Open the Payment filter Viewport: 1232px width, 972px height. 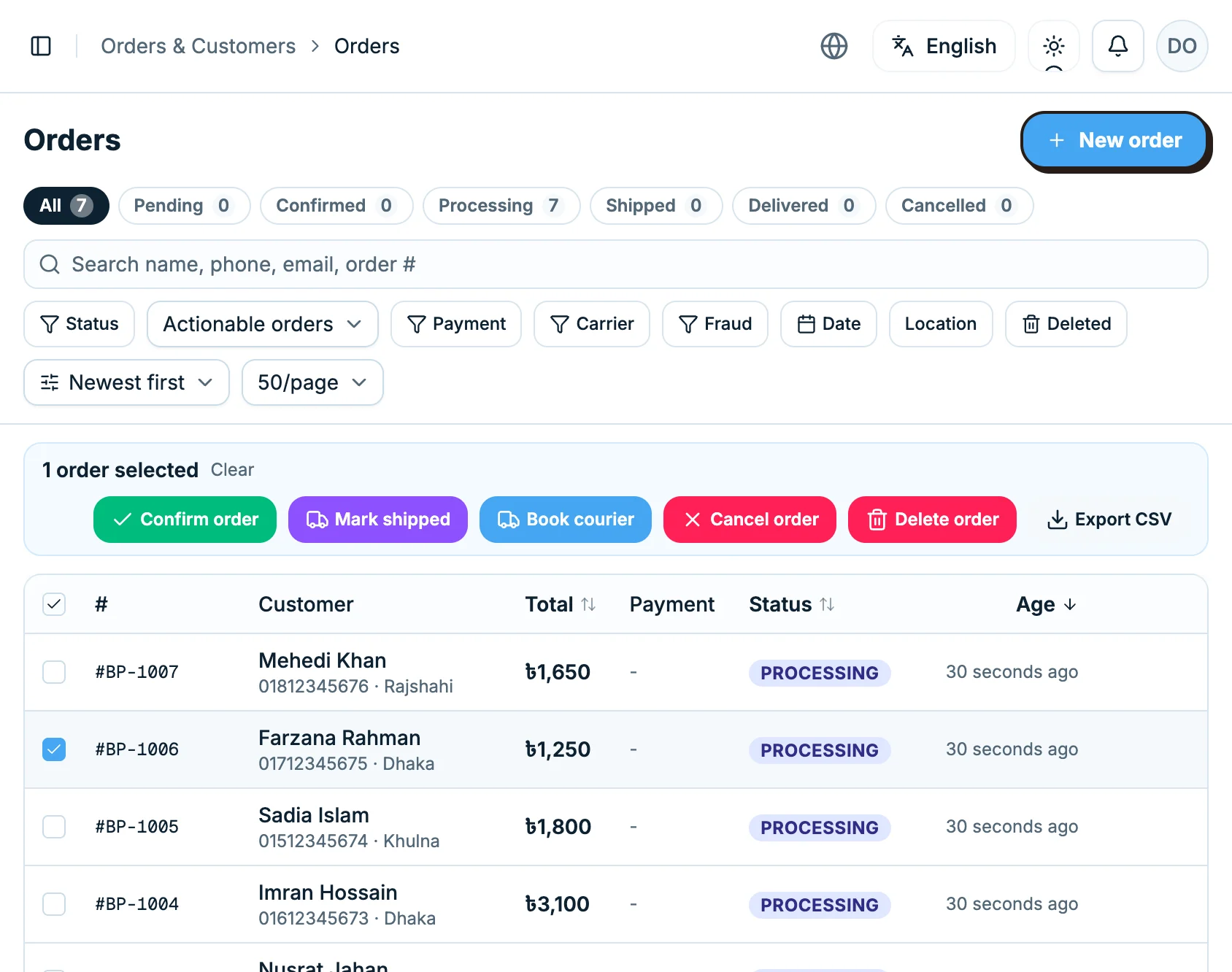456,324
